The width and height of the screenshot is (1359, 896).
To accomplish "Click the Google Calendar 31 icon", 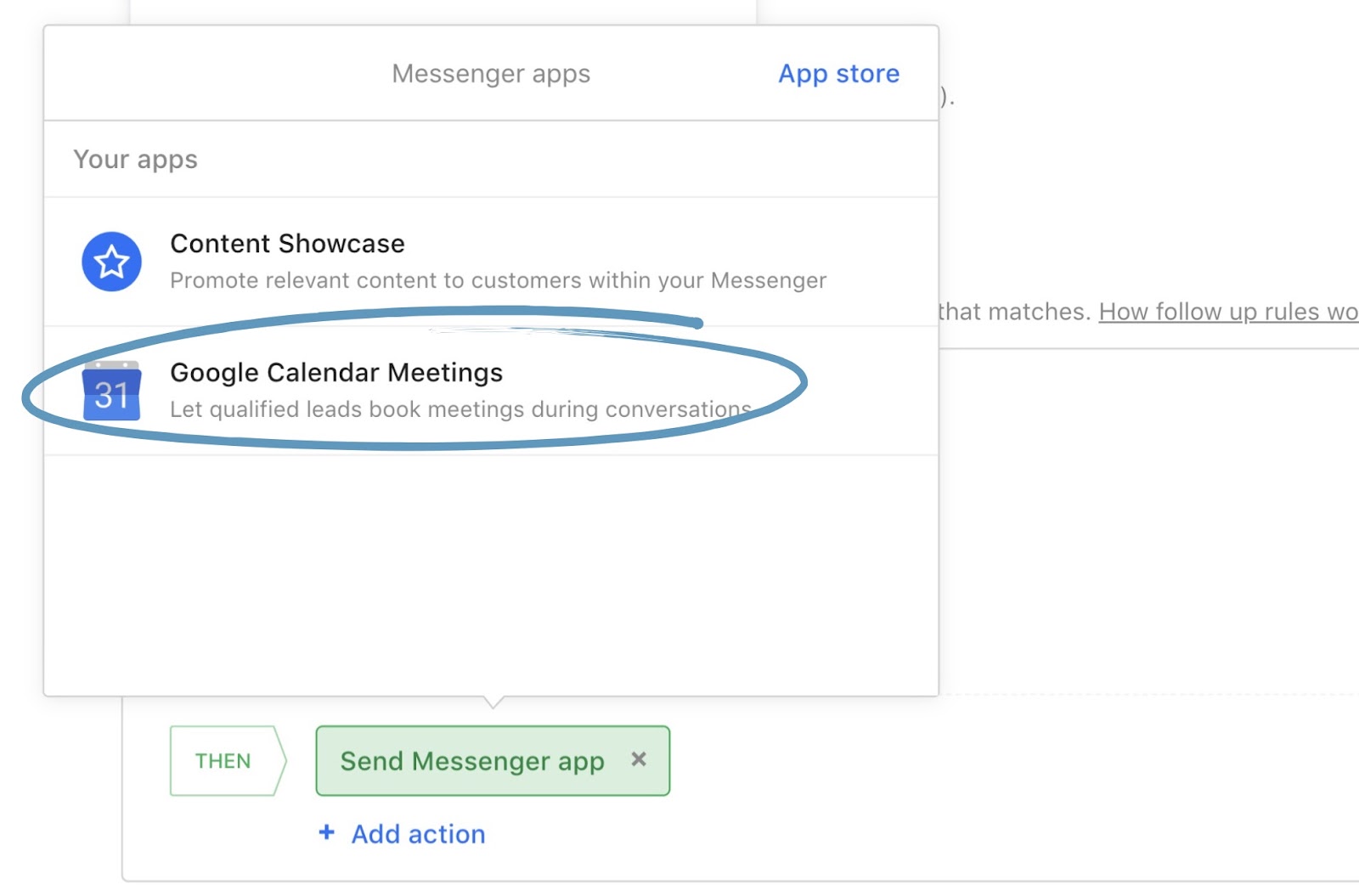I will (x=111, y=392).
